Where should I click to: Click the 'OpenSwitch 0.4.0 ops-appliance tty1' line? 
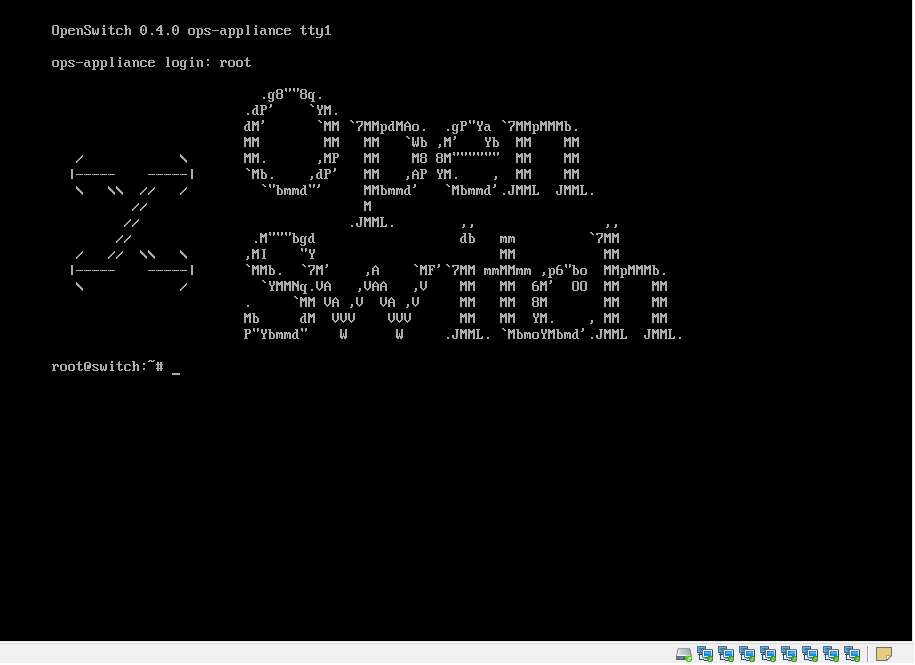pos(191,31)
